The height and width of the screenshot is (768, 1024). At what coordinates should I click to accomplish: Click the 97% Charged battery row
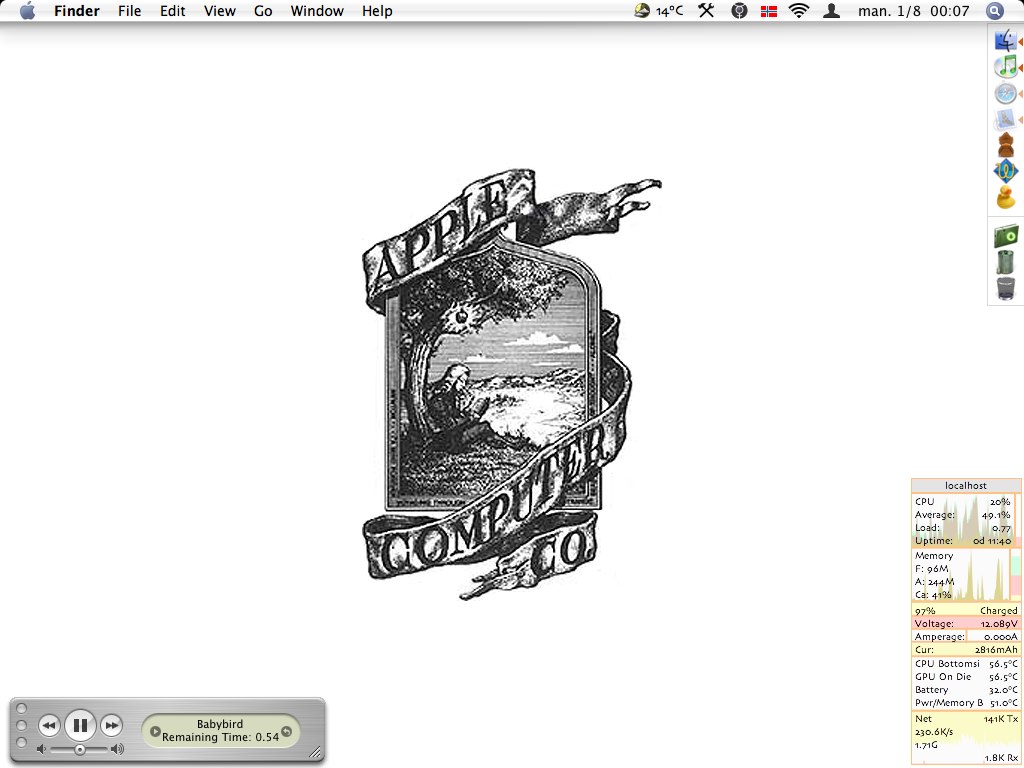[x=966, y=611]
